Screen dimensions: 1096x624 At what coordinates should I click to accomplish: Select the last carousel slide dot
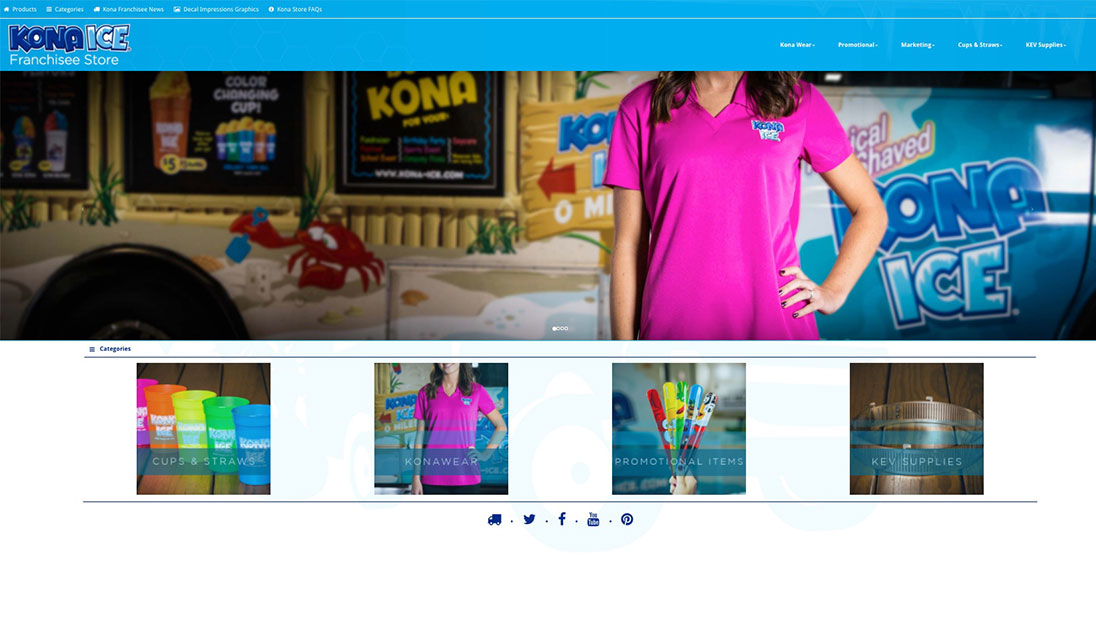[566, 328]
